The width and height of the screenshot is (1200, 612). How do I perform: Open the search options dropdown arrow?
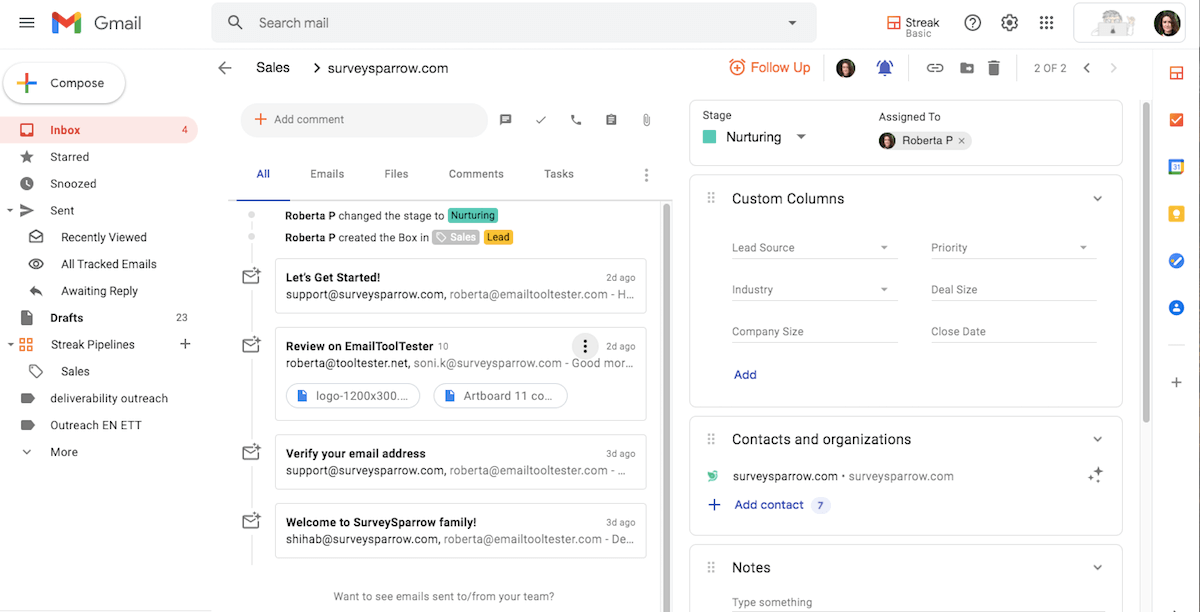pos(792,23)
